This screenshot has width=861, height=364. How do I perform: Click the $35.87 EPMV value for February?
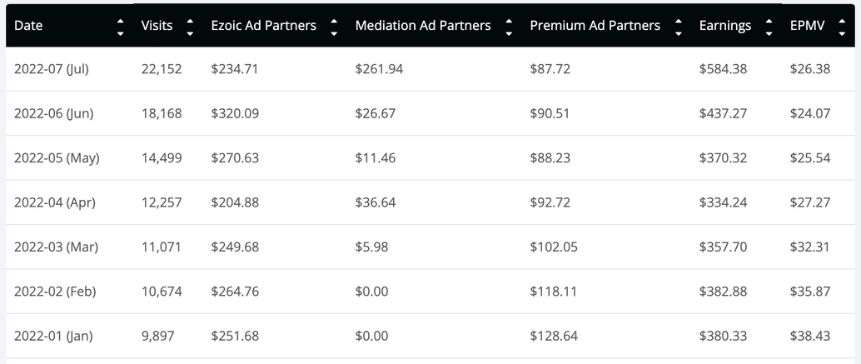(x=810, y=292)
